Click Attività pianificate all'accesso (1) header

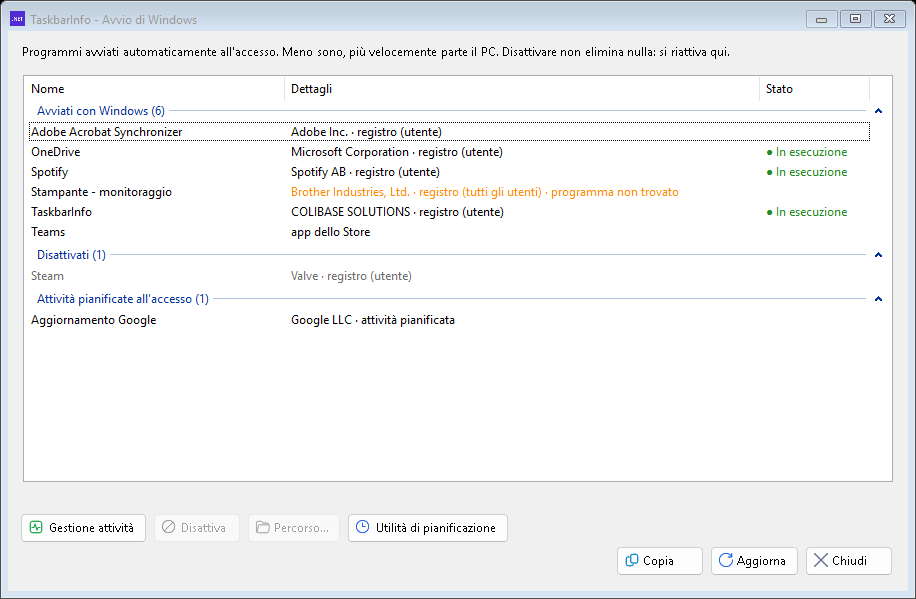(123, 299)
